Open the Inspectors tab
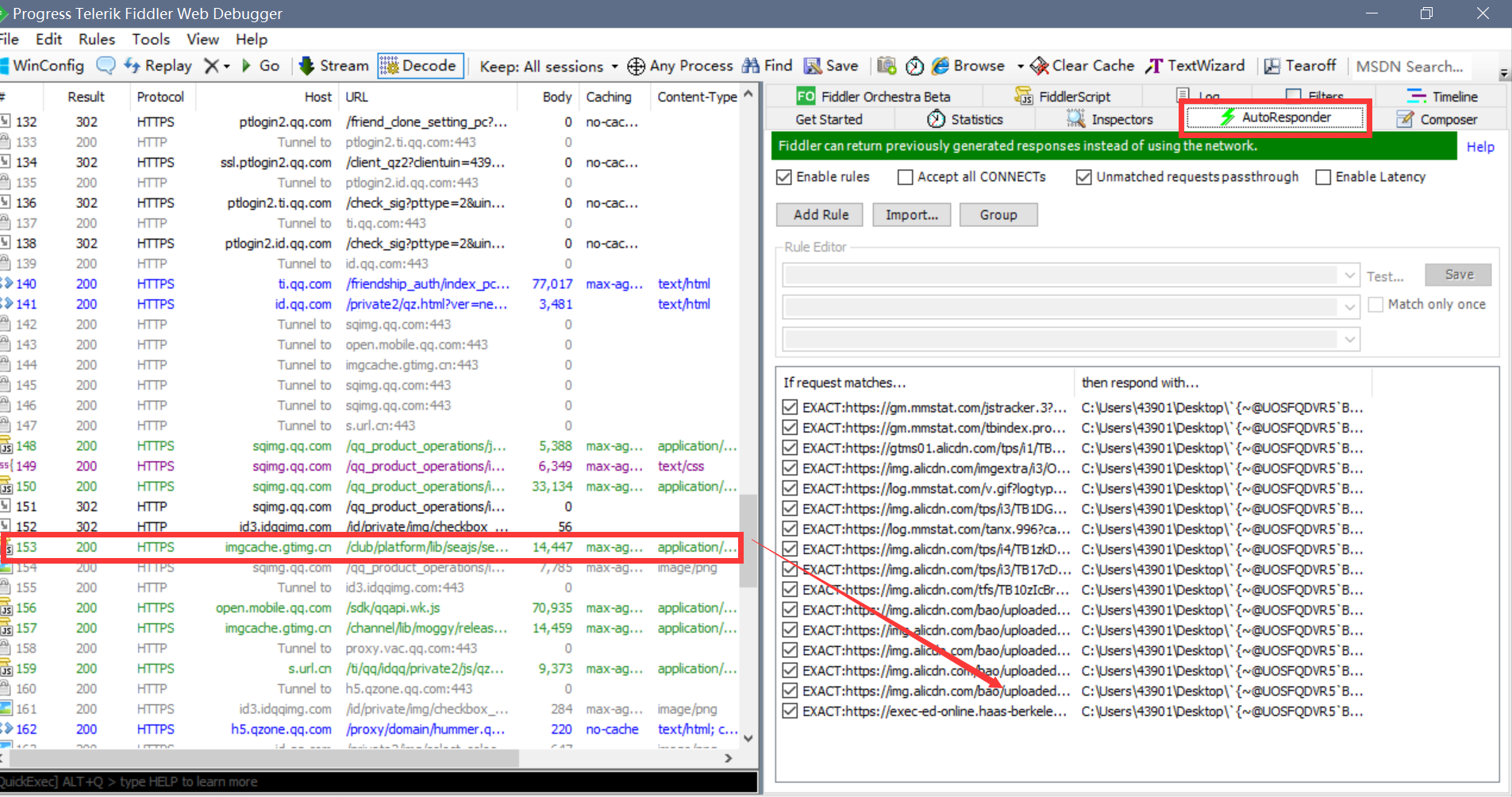Screen dimensions: 1512x797 (x=1110, y=119)
